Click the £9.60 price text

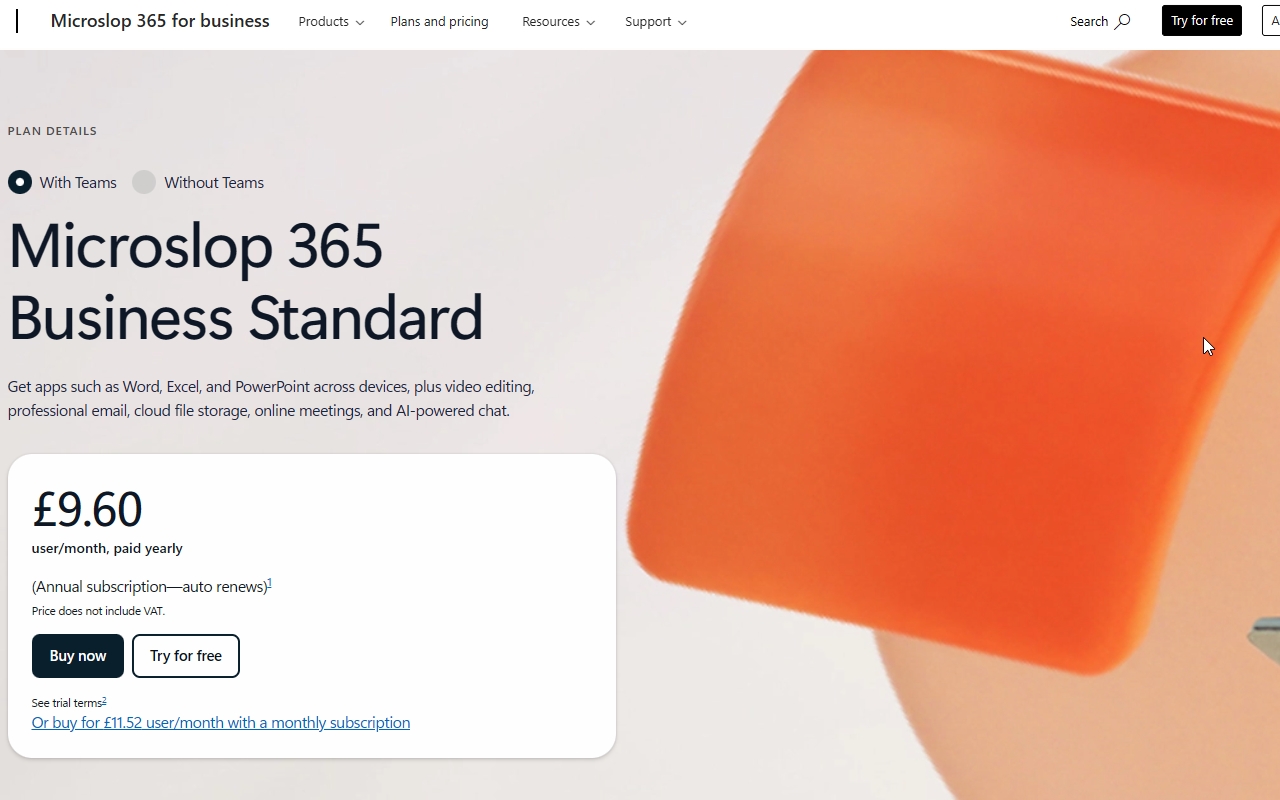pos(87,509)
